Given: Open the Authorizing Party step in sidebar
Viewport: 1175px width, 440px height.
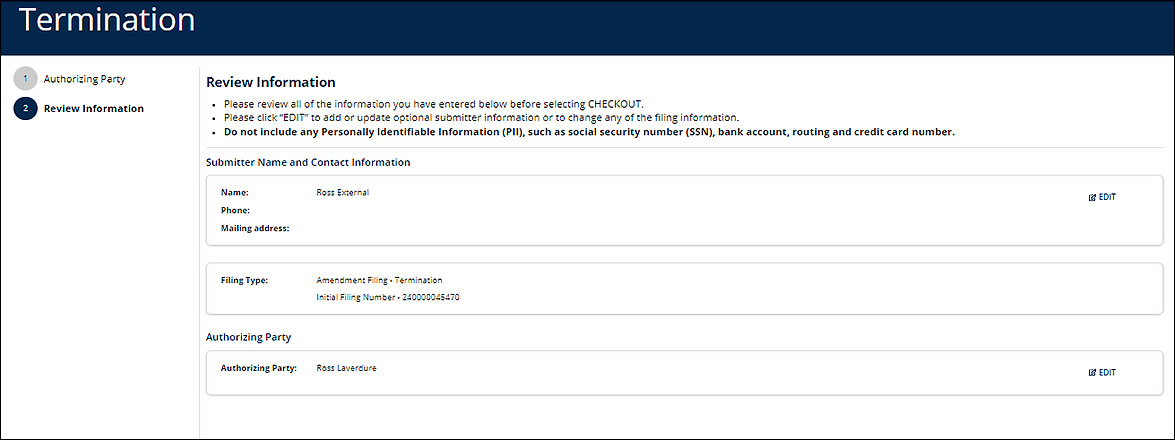Looking at the screenshot, I should (x=84, y=79).
